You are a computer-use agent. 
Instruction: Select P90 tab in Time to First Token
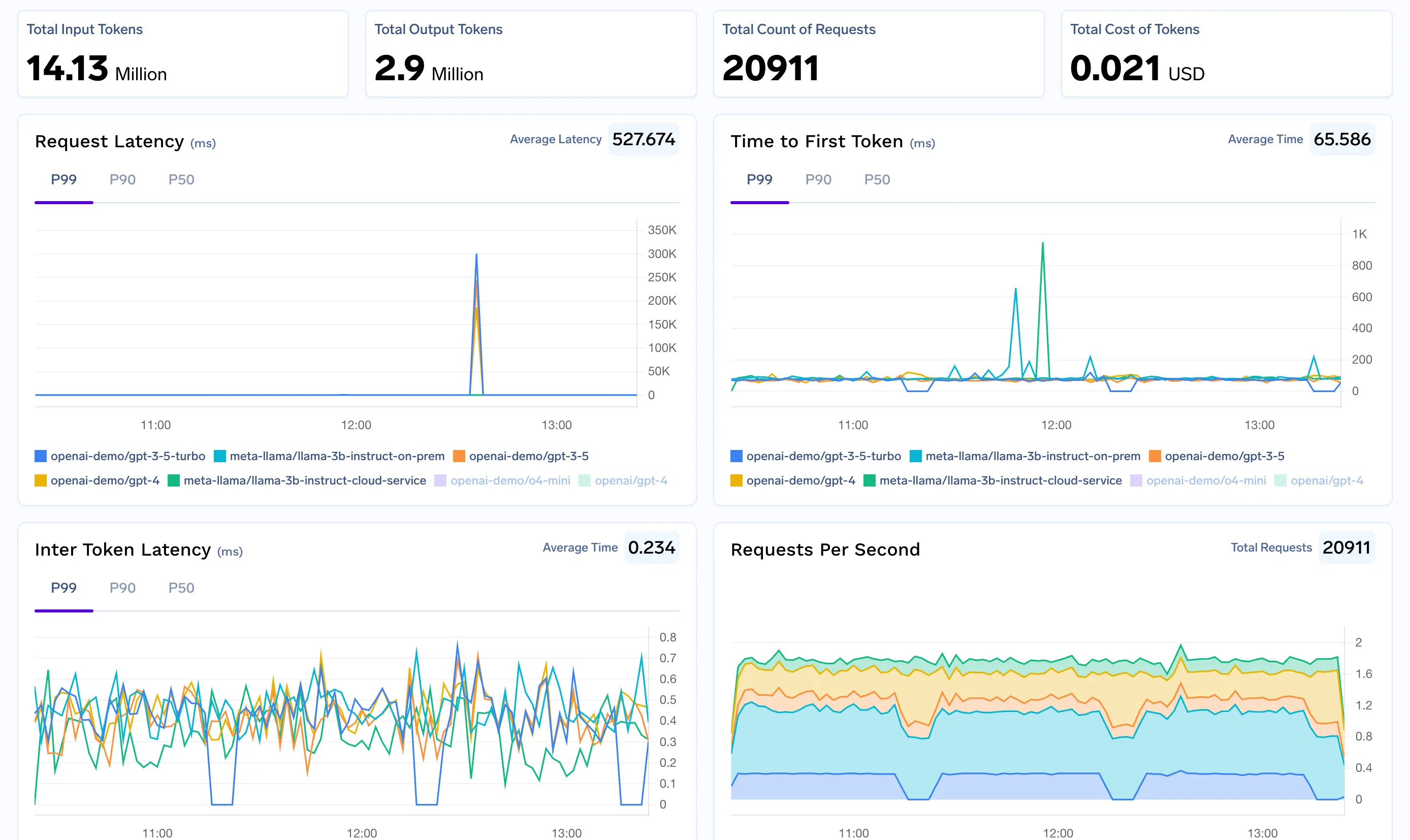tap(818, 180)
